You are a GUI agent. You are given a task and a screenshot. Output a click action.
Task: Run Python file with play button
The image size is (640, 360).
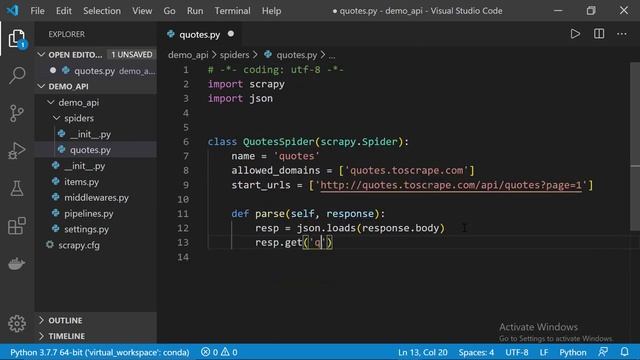pos(575,34)
